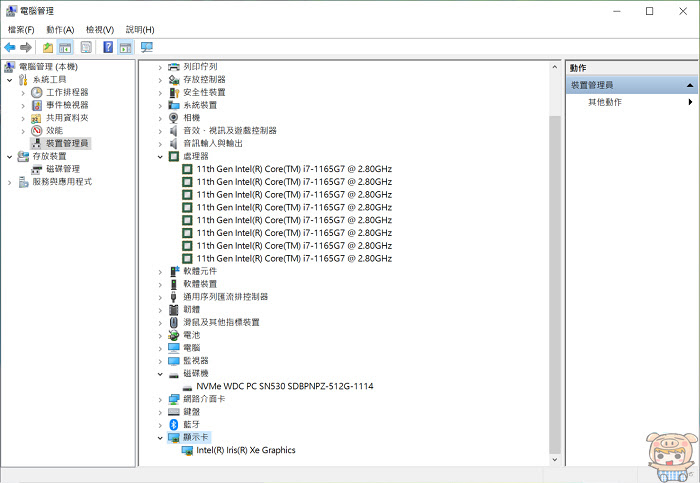Open Help with the blue question mark icon
700x483 pixels.
coord(108,47)
